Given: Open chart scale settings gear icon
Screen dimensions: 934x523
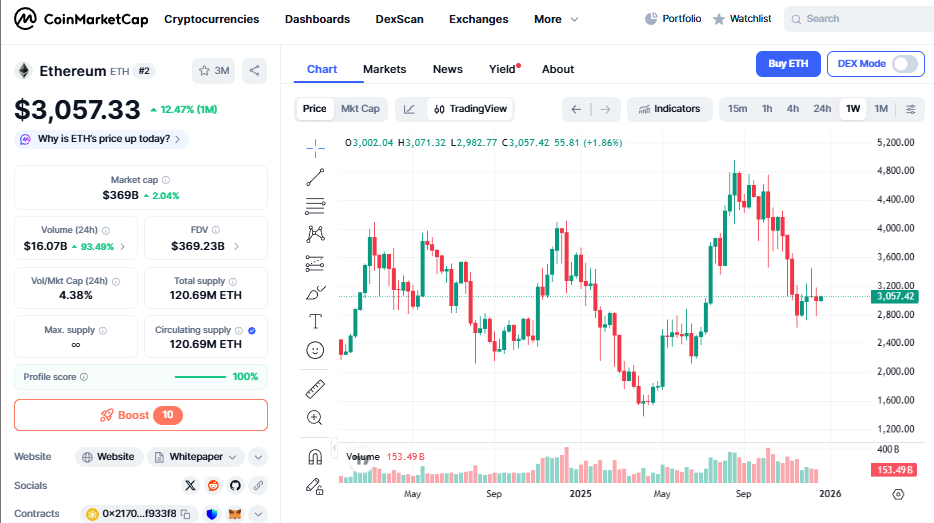Looking at the screenshot, I should [898, 494].
